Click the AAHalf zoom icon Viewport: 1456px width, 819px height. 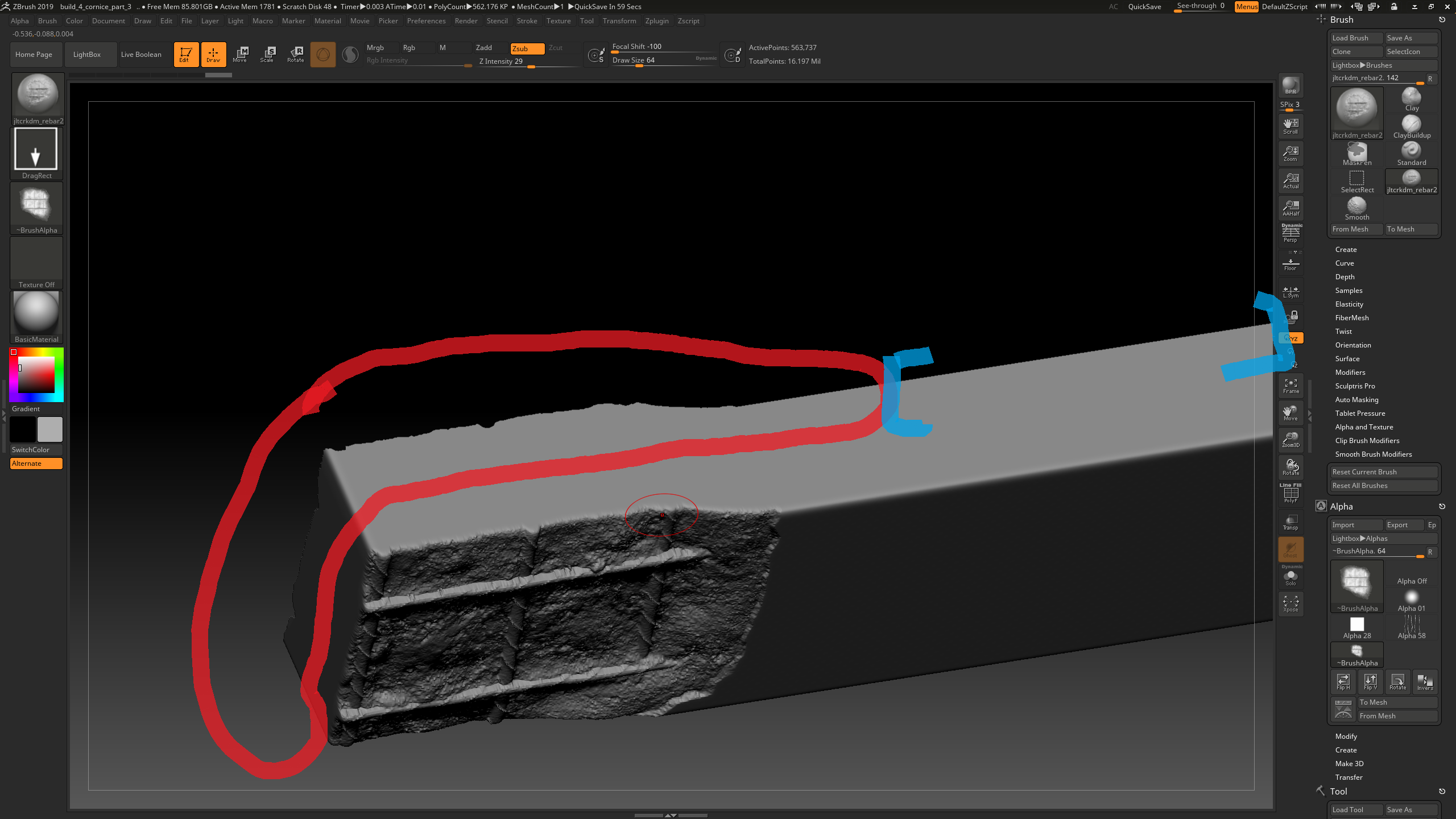point(1290,208)
